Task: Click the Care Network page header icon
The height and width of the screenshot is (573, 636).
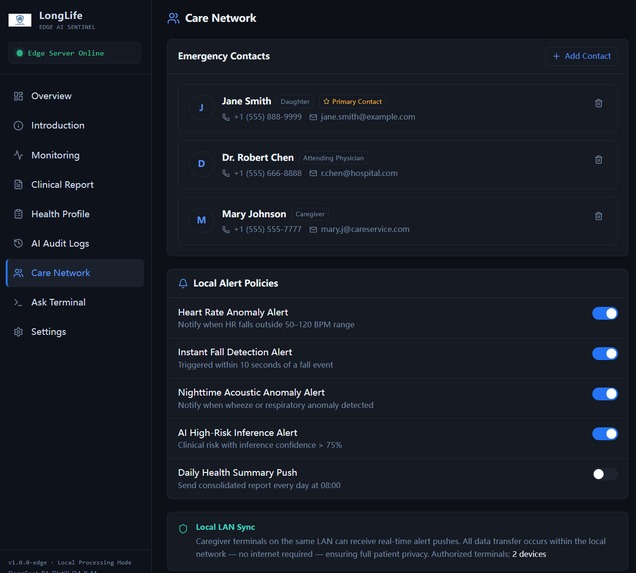Action: [173, 18]
